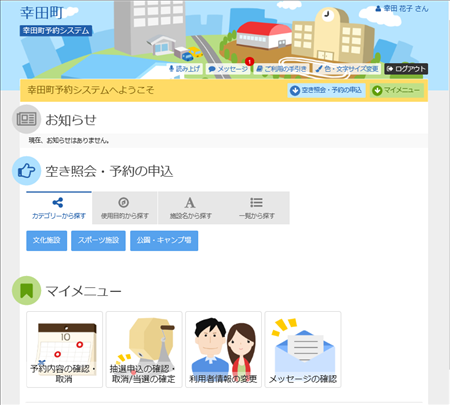Click the 現在、お知らせはありません notice text
The height and width of the screenshot is (405, 450).
tap(69, 141)
